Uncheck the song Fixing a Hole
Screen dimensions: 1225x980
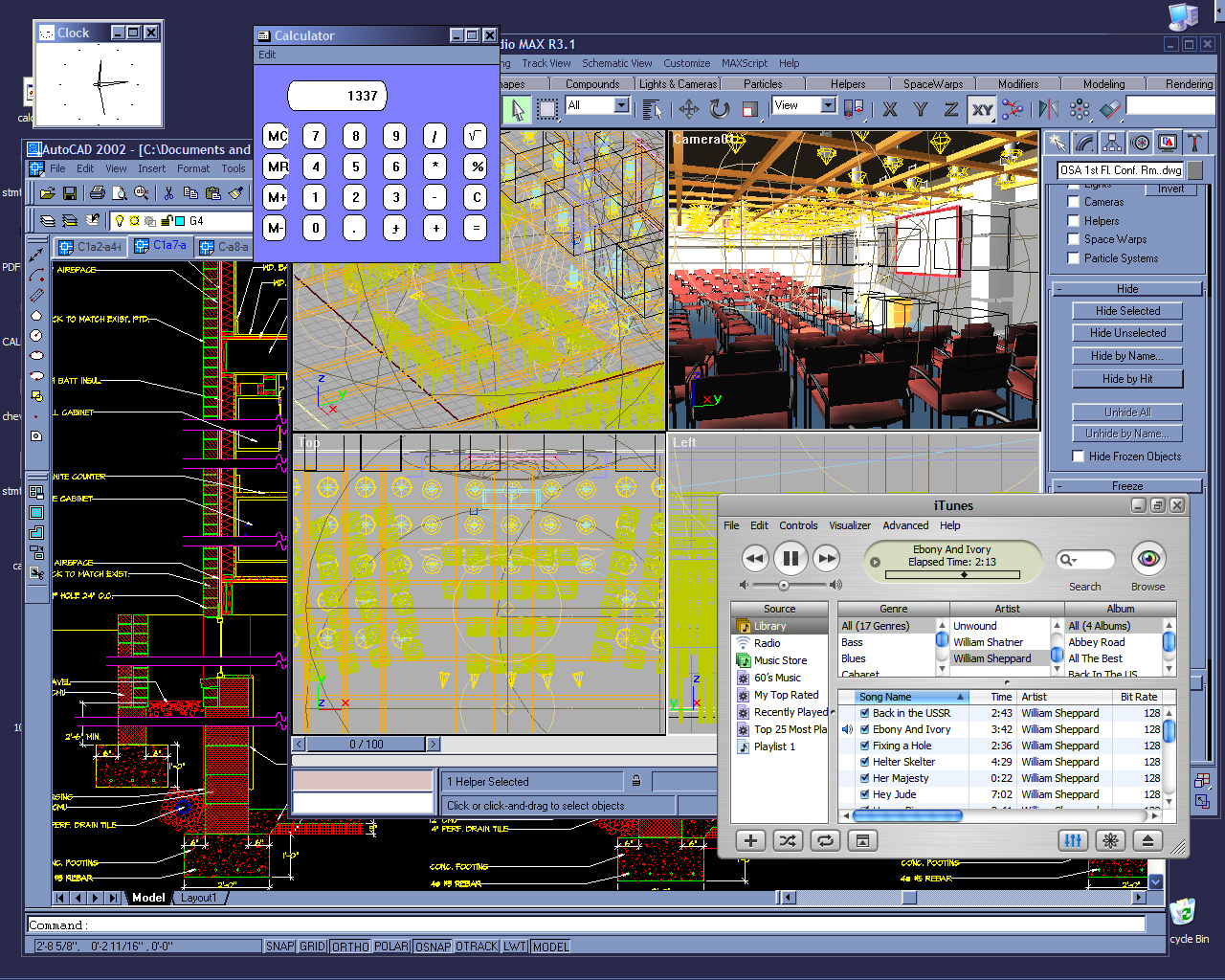point(864,746)
